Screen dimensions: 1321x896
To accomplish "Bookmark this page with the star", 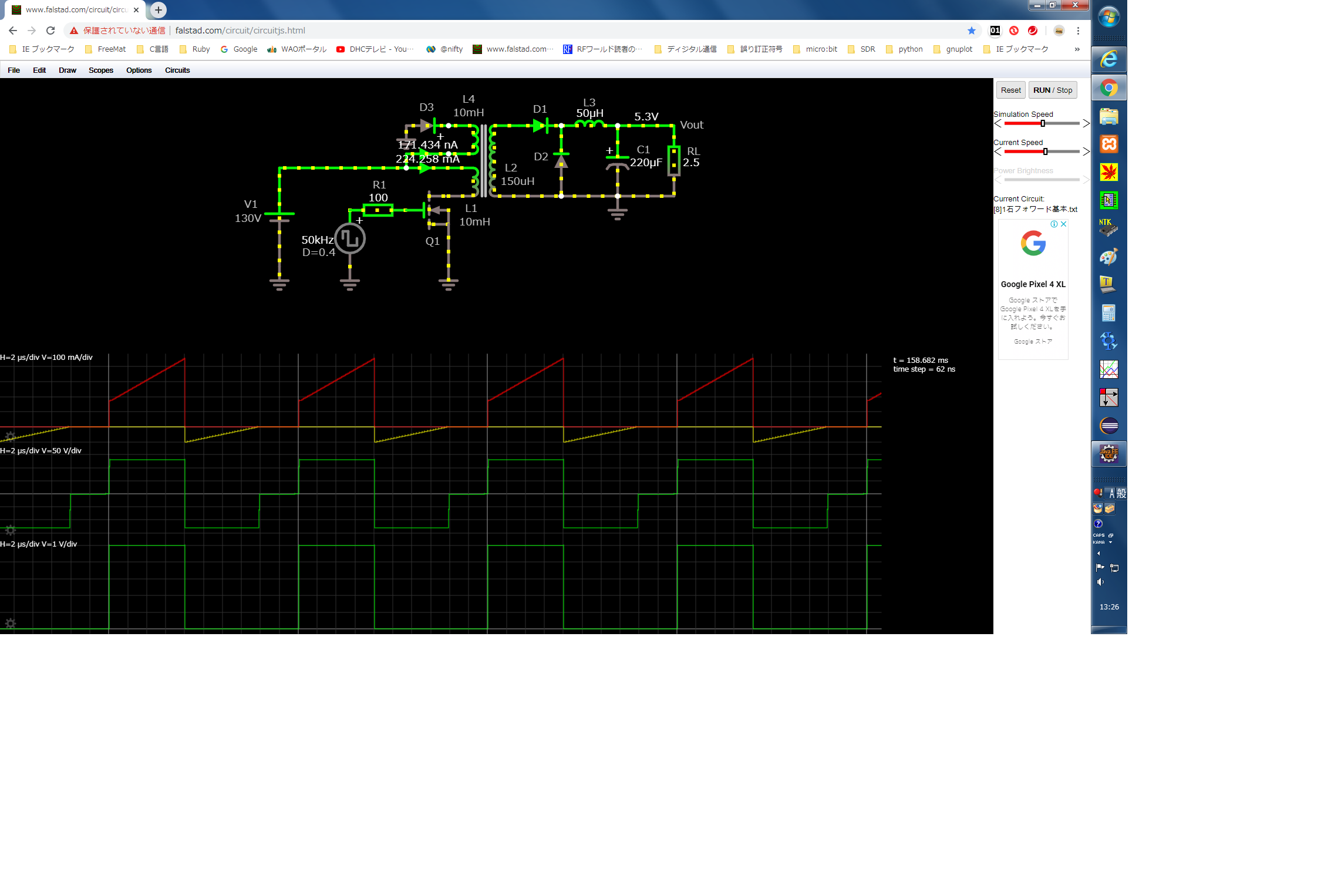I will tap(972, 31).
